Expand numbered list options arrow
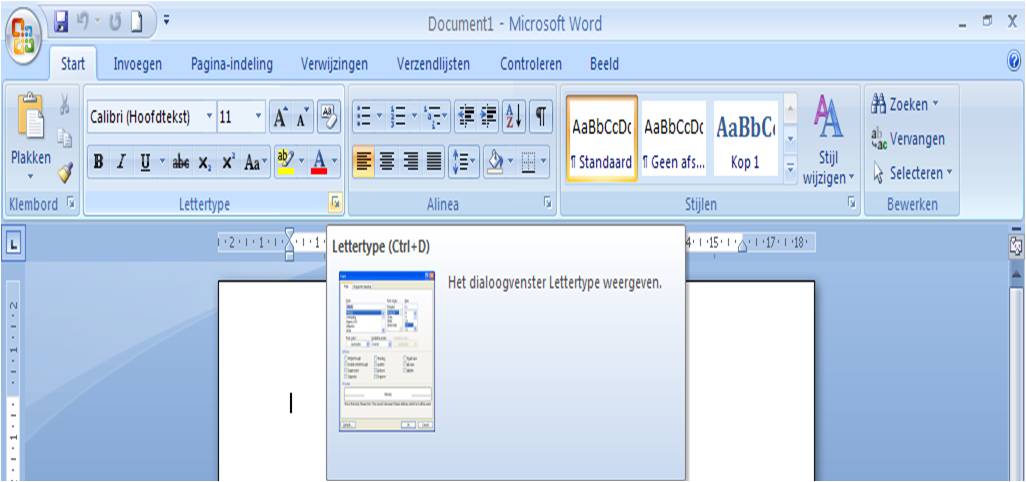Screen dimensions: 1026x482 point(412,116)
